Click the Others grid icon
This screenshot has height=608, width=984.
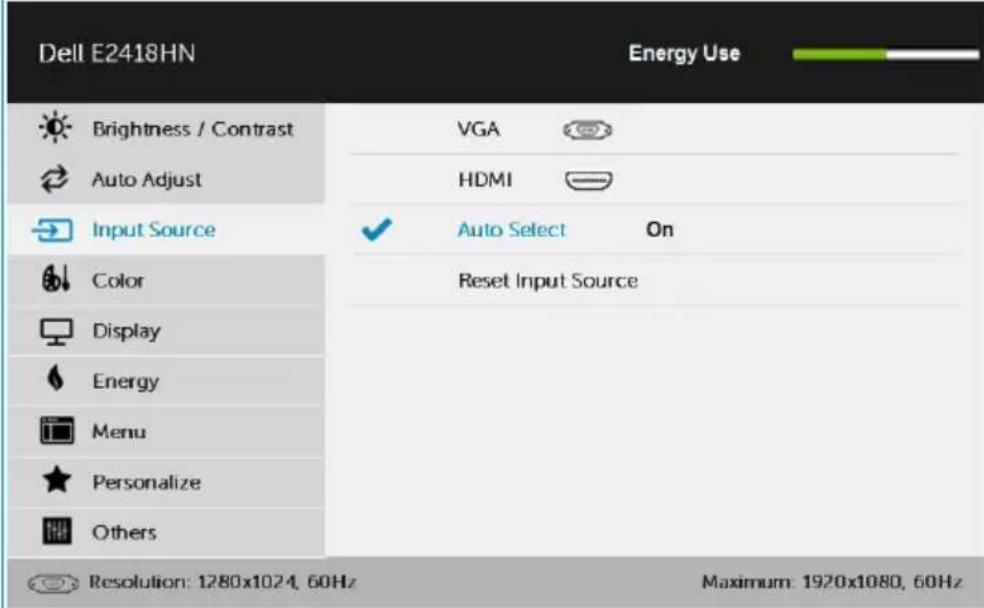(x=56, y=531)
